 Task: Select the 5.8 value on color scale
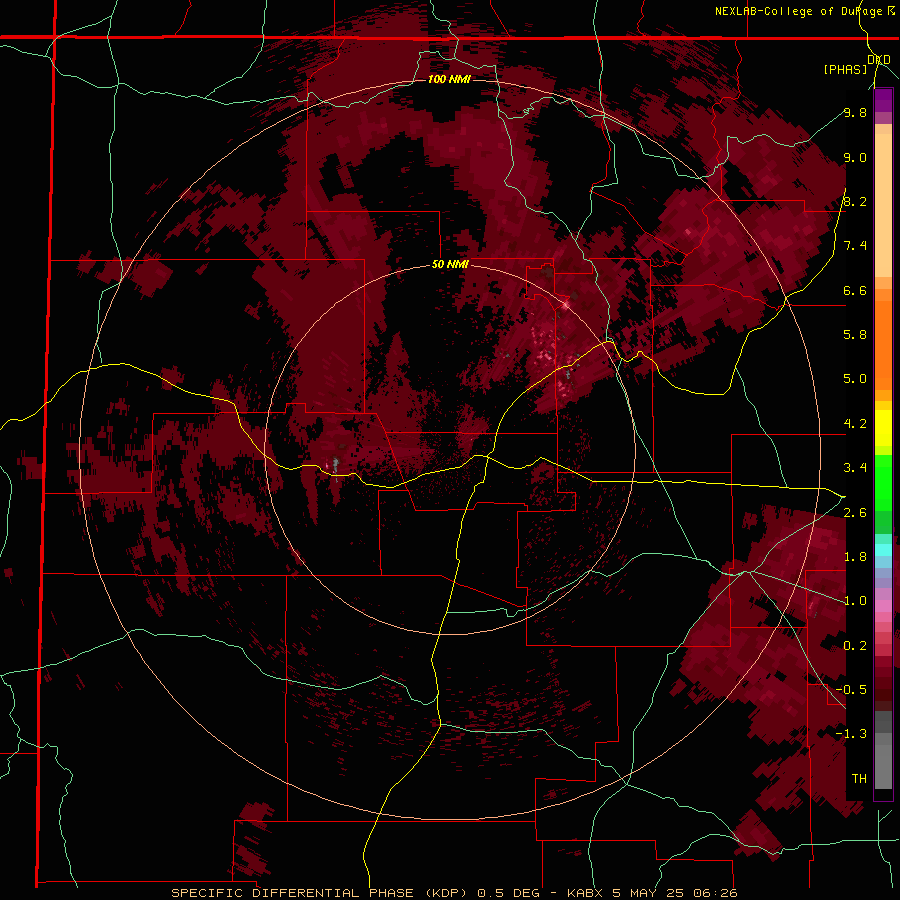[855, 335]
